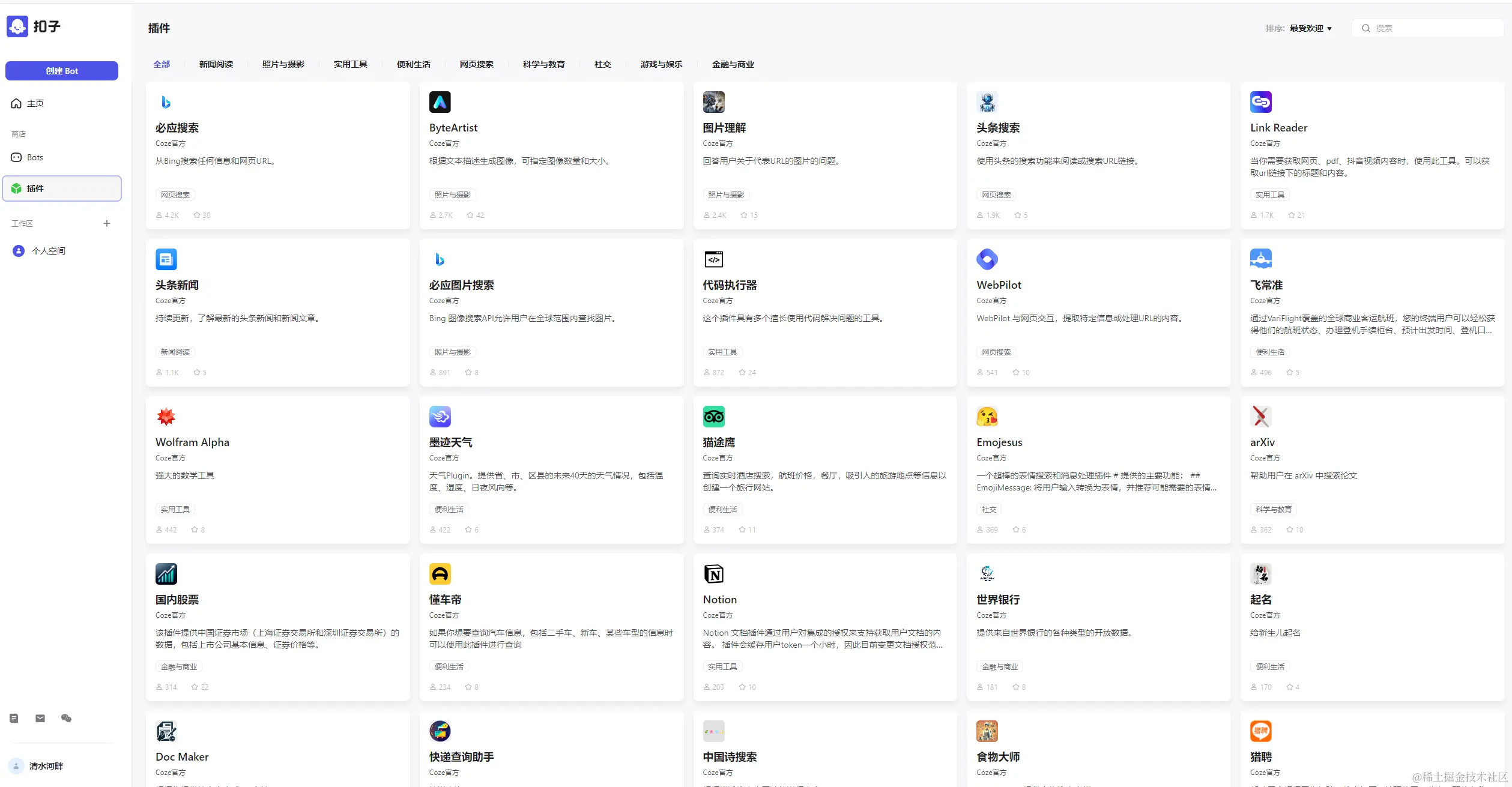This screenshot has height=787, width=1512.
Task: Switch to the 科学与教育 tab
Action: (x=544, y=64)
